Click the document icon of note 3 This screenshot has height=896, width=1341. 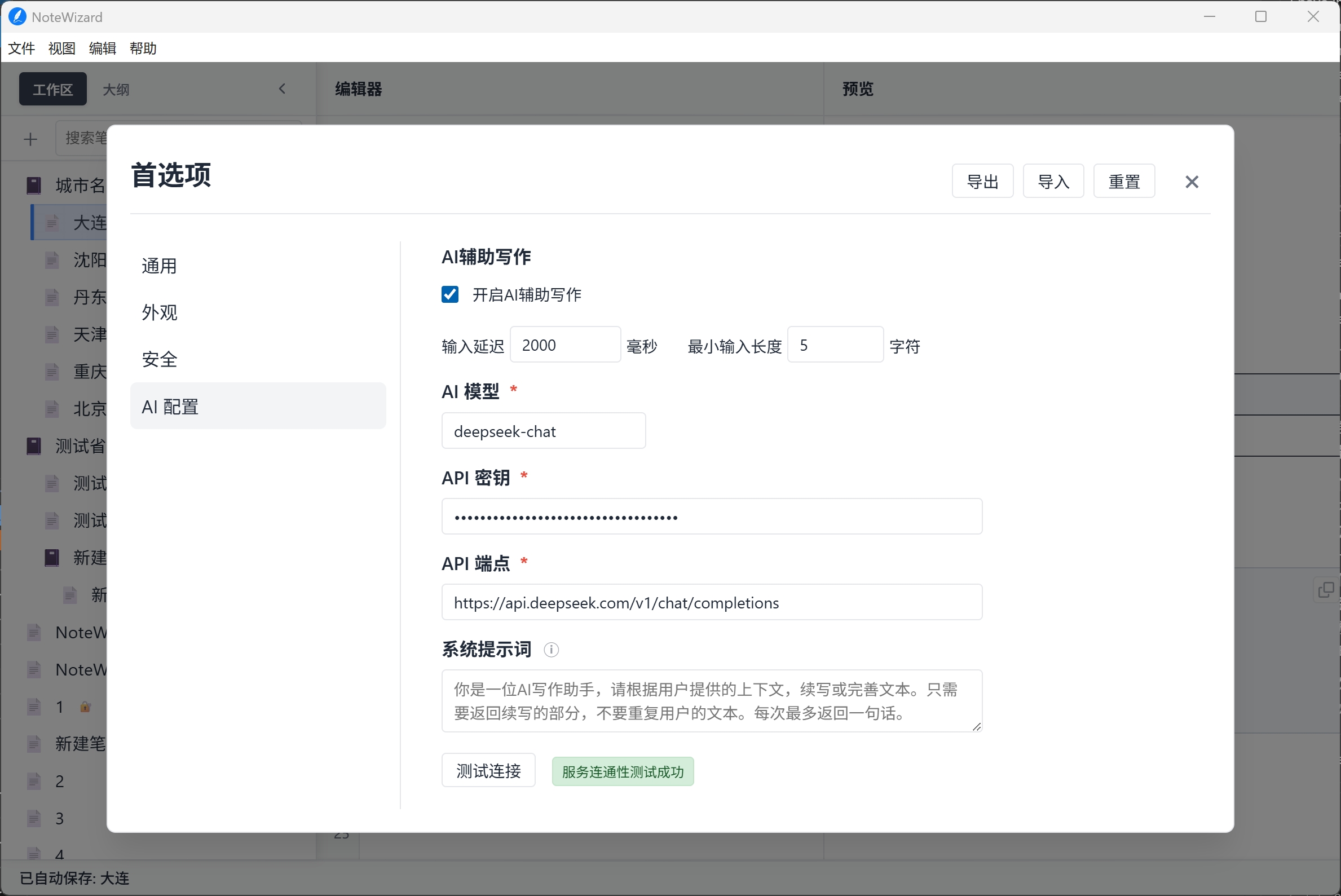click(x=34, y=818)
